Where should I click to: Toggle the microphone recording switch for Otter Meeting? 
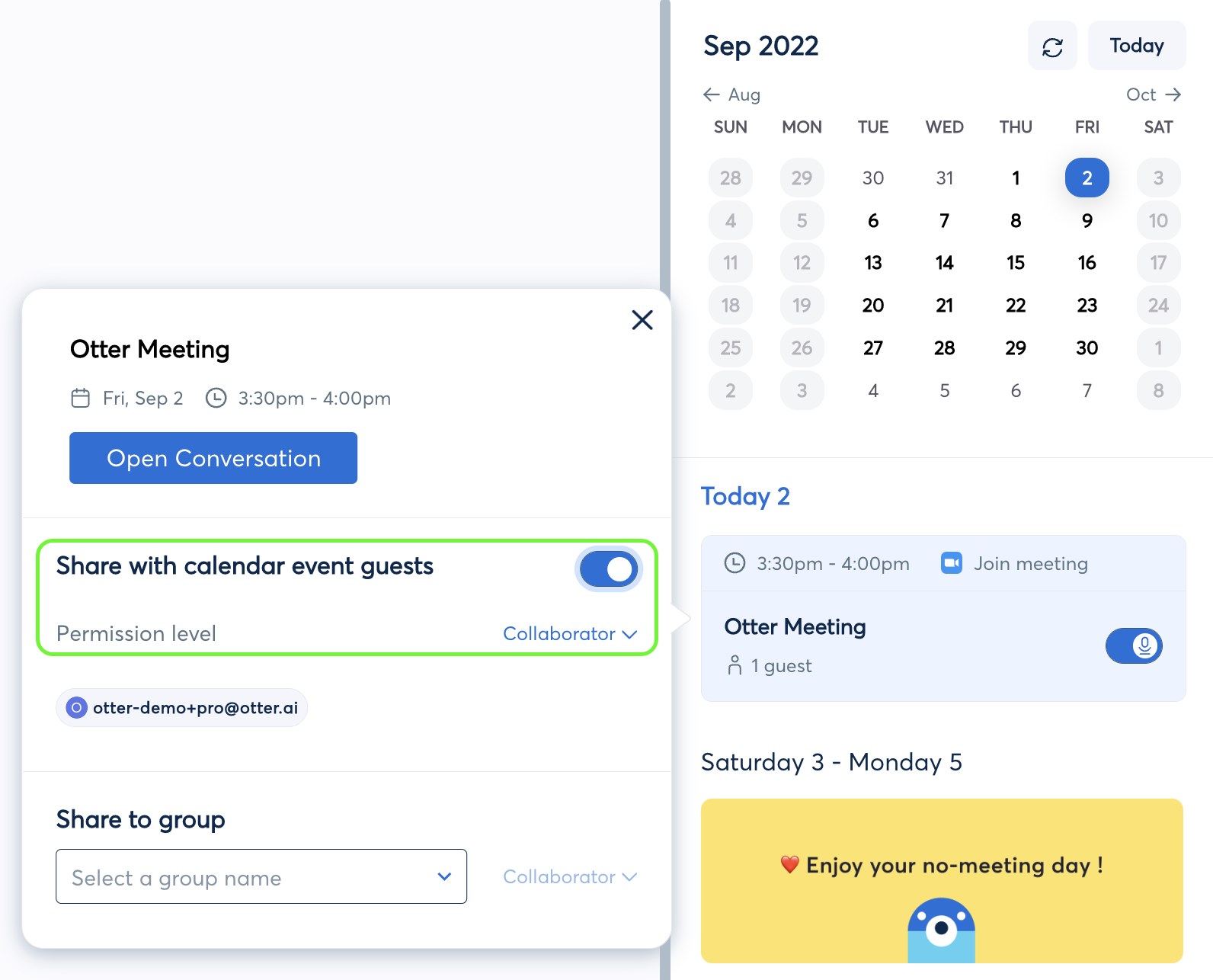[x=1134, y=646]
